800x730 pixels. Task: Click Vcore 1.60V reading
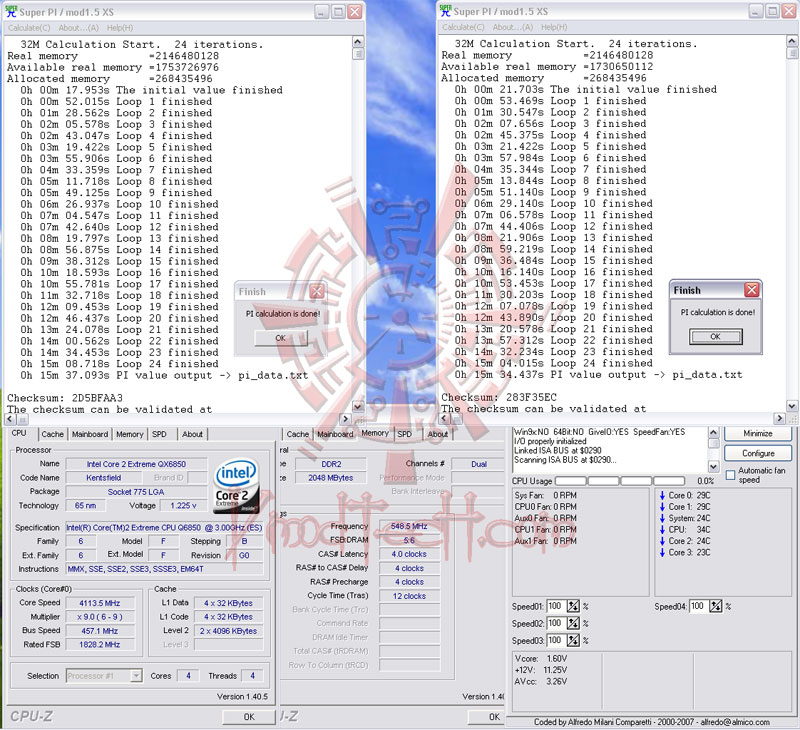(541, 659)
